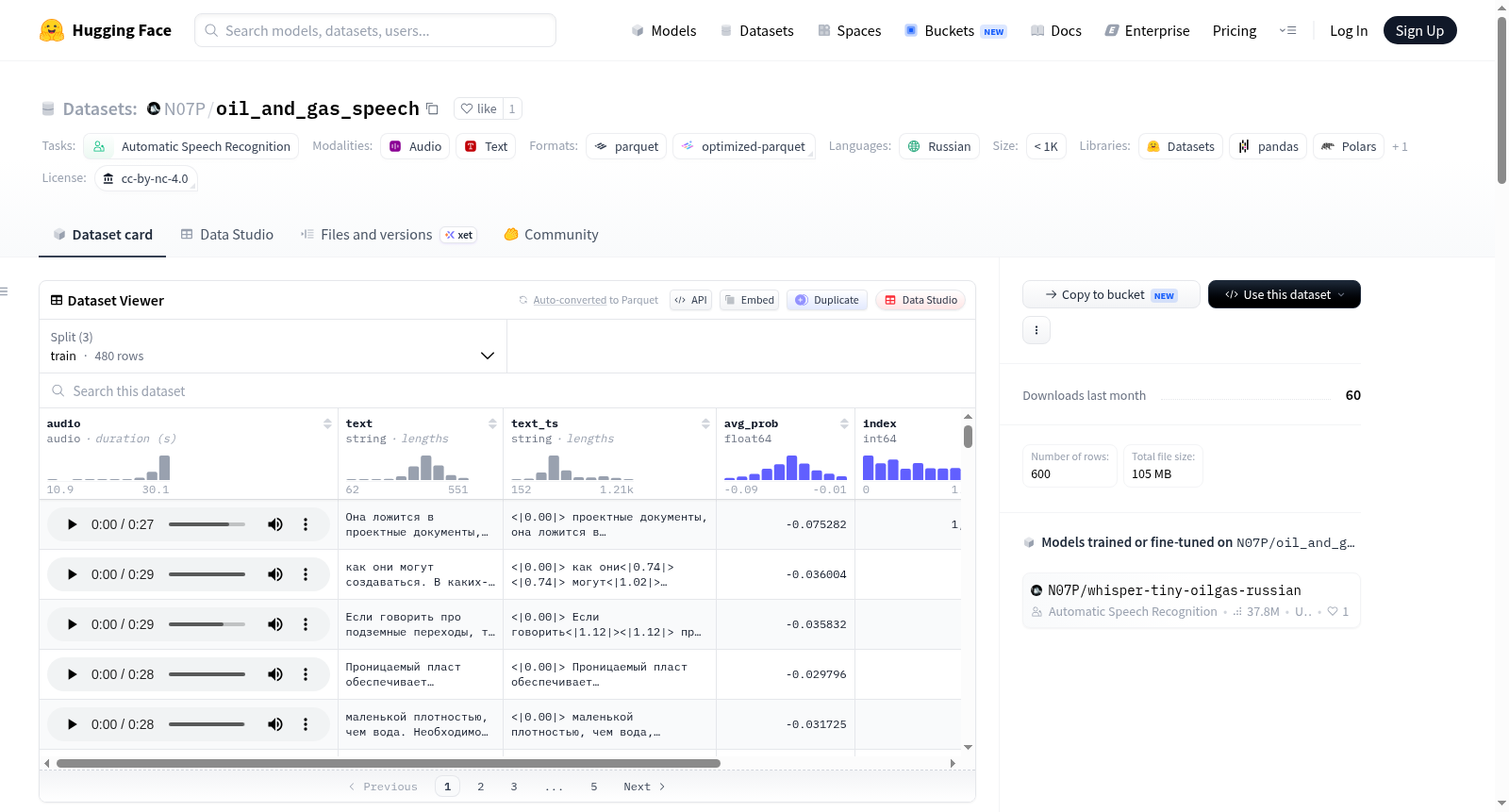The height and width of the screenshot is (812, 1509).
Task: Click Copy to bucket button
Action: 1111,294
